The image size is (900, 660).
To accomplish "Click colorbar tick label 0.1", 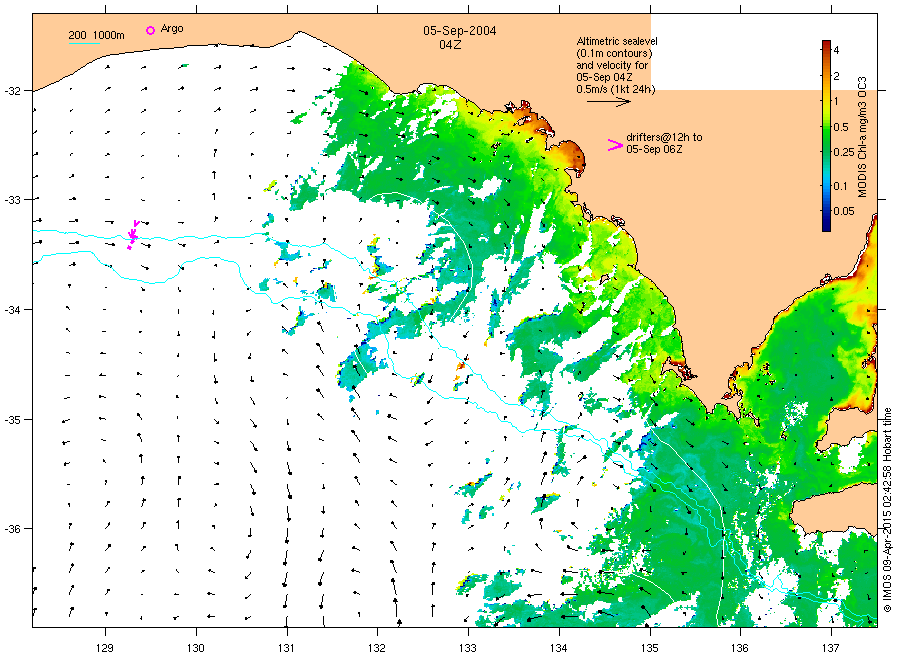I will click(x=840, y=186).
